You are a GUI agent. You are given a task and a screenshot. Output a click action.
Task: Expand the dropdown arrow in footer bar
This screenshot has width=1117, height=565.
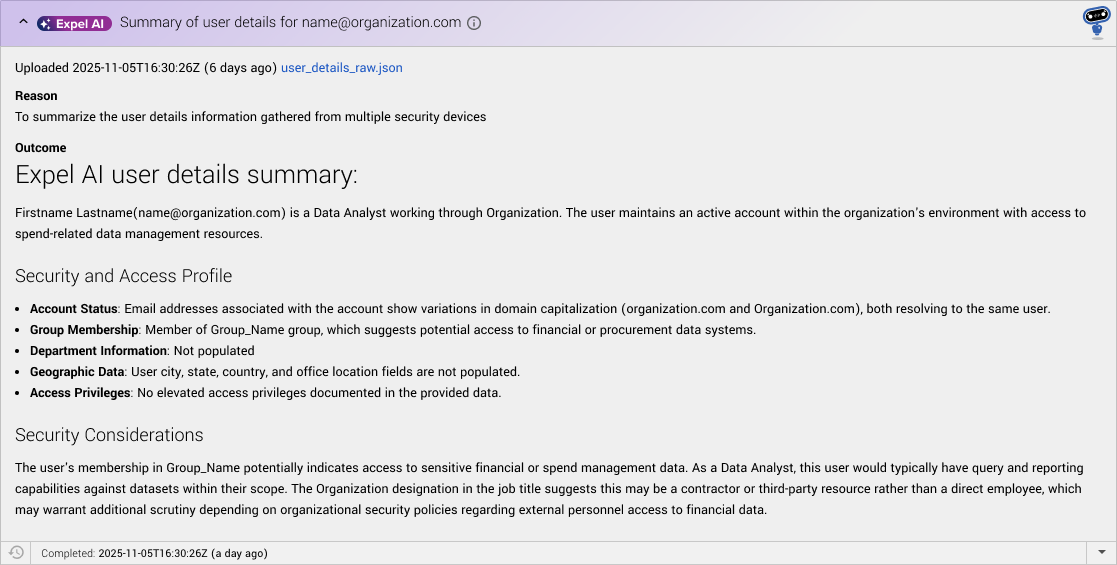point(1101,553)
